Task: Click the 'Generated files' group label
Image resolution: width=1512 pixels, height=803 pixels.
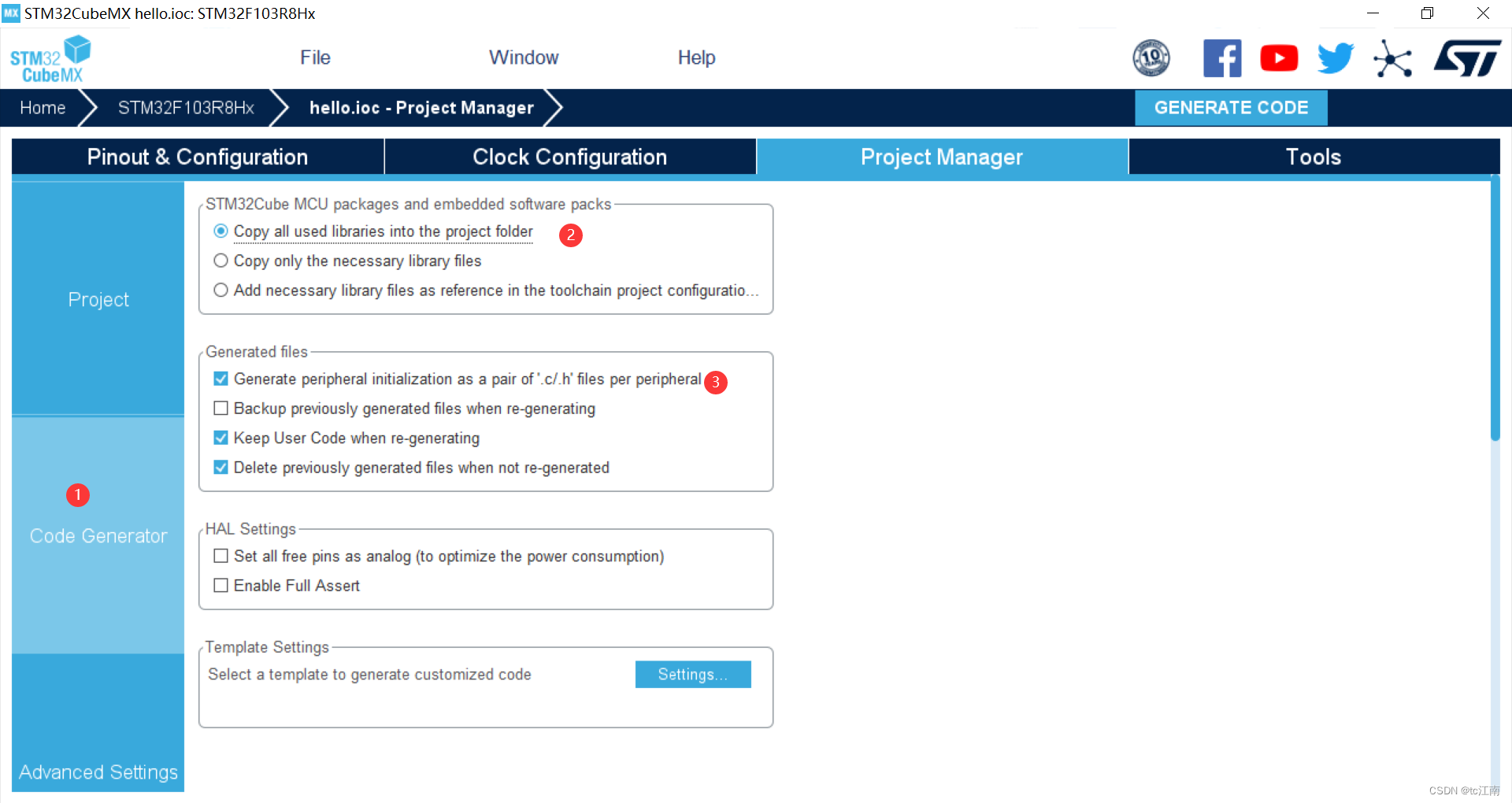Action: 256,352
